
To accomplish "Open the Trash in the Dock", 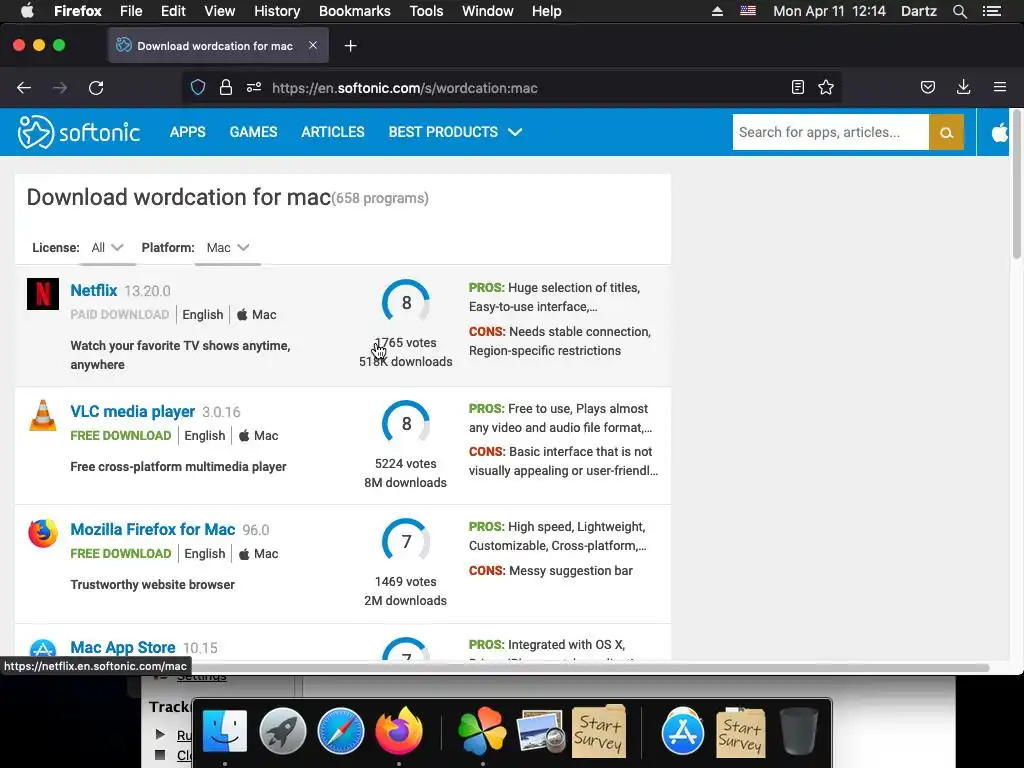I will [798, 731].
